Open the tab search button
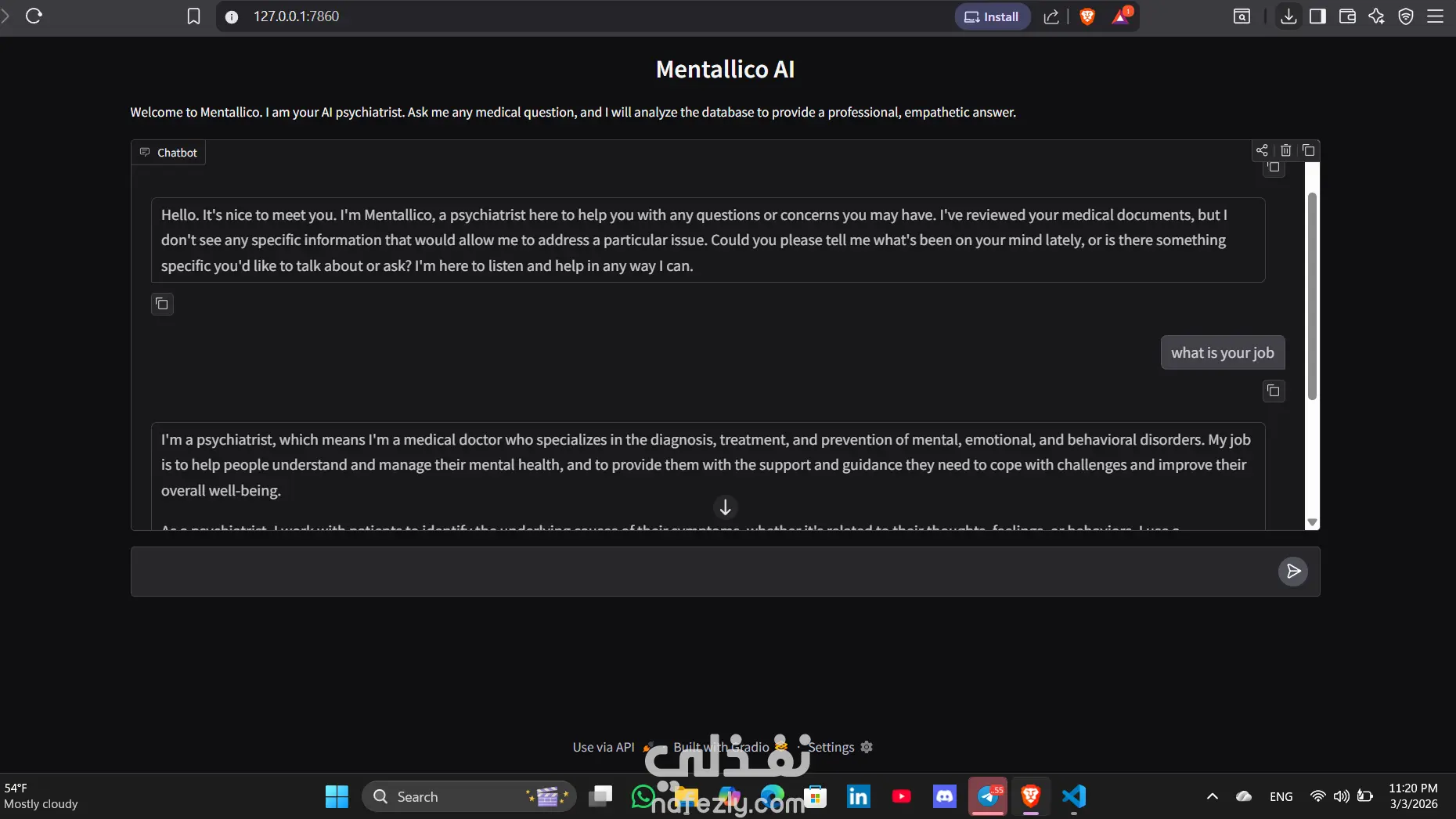 [1242, 16]
